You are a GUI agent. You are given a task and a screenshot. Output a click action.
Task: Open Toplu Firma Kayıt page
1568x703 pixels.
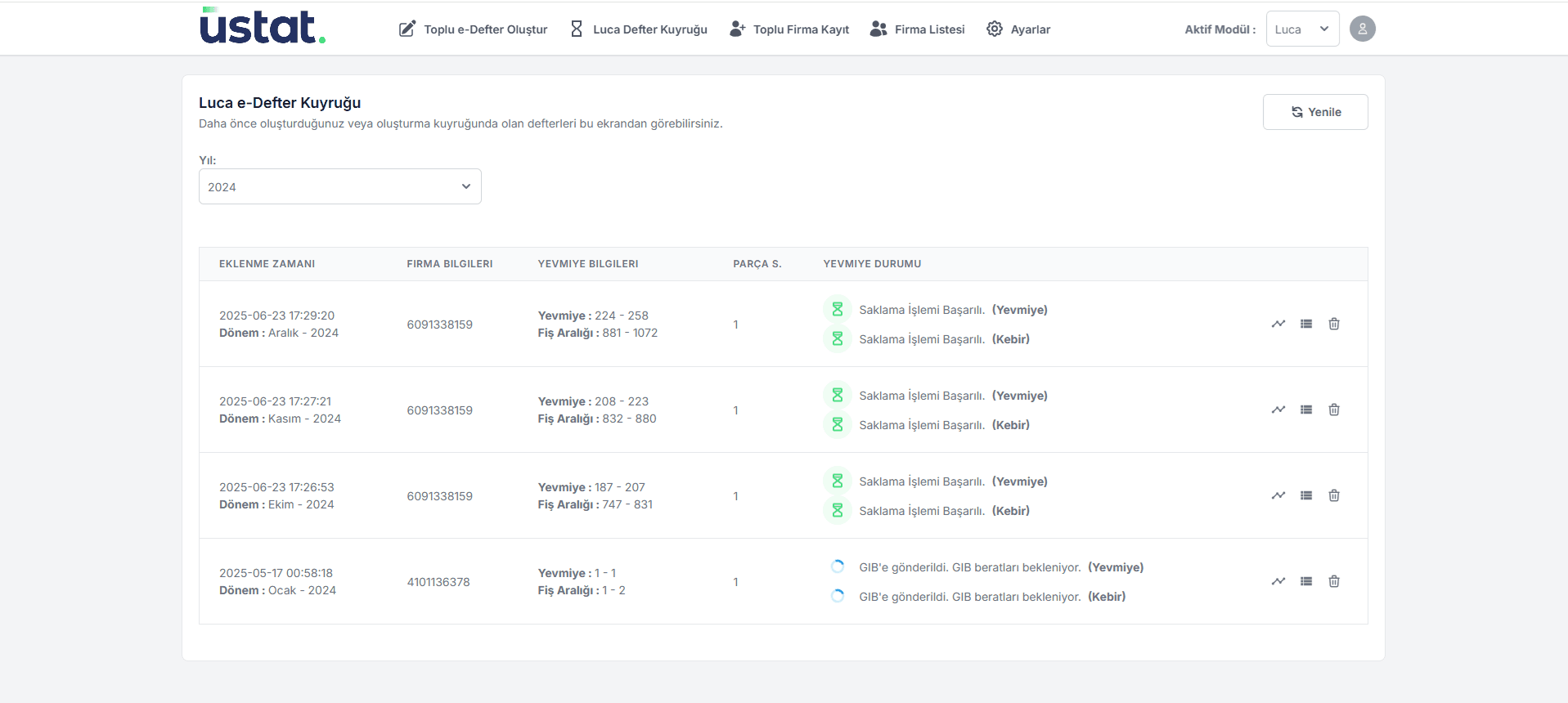[x=789, y=29]
